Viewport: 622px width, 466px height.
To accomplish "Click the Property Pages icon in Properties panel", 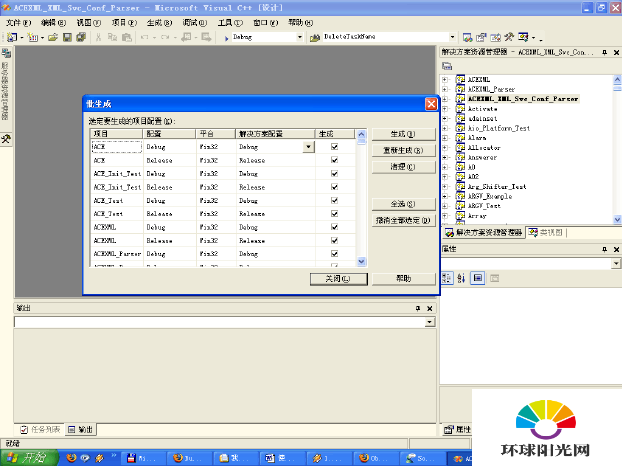I will 494,278.
